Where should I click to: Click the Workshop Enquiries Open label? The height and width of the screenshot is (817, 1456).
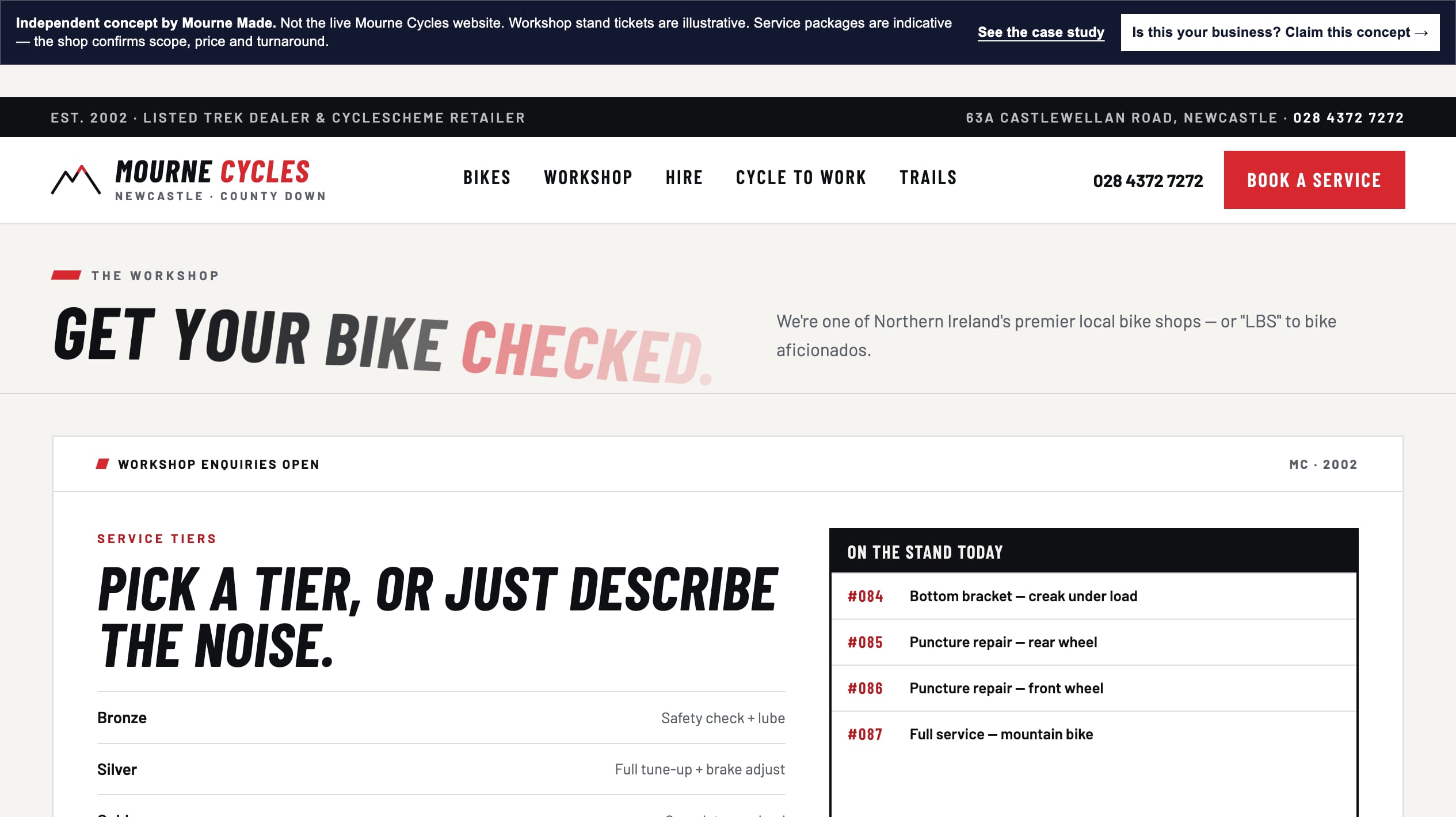pos(219,465)
